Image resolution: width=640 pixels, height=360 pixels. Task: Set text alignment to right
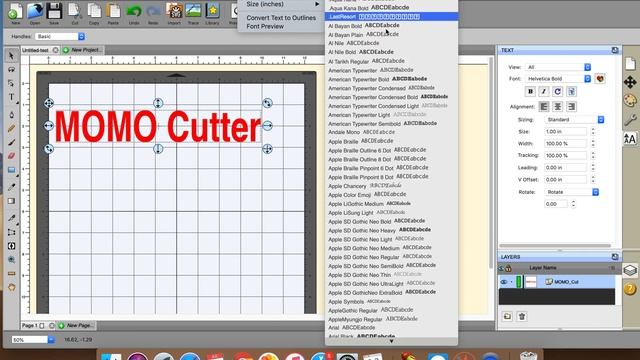[x=571, y=107]
